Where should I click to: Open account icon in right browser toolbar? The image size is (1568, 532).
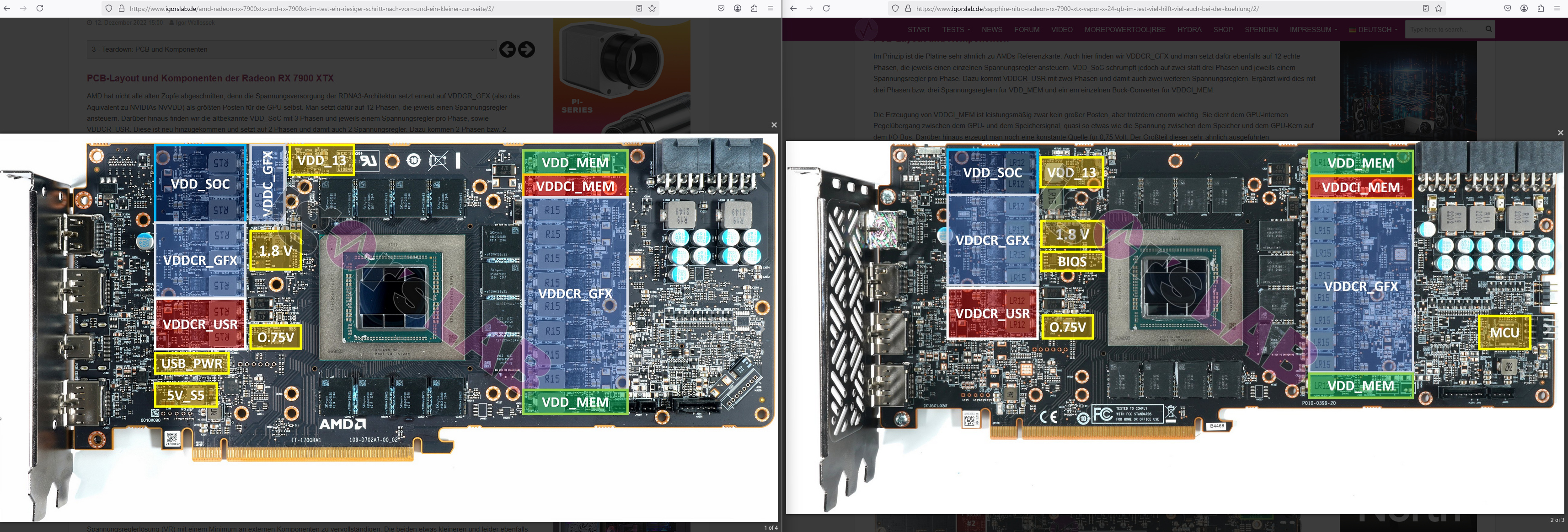pos(1524,9)
